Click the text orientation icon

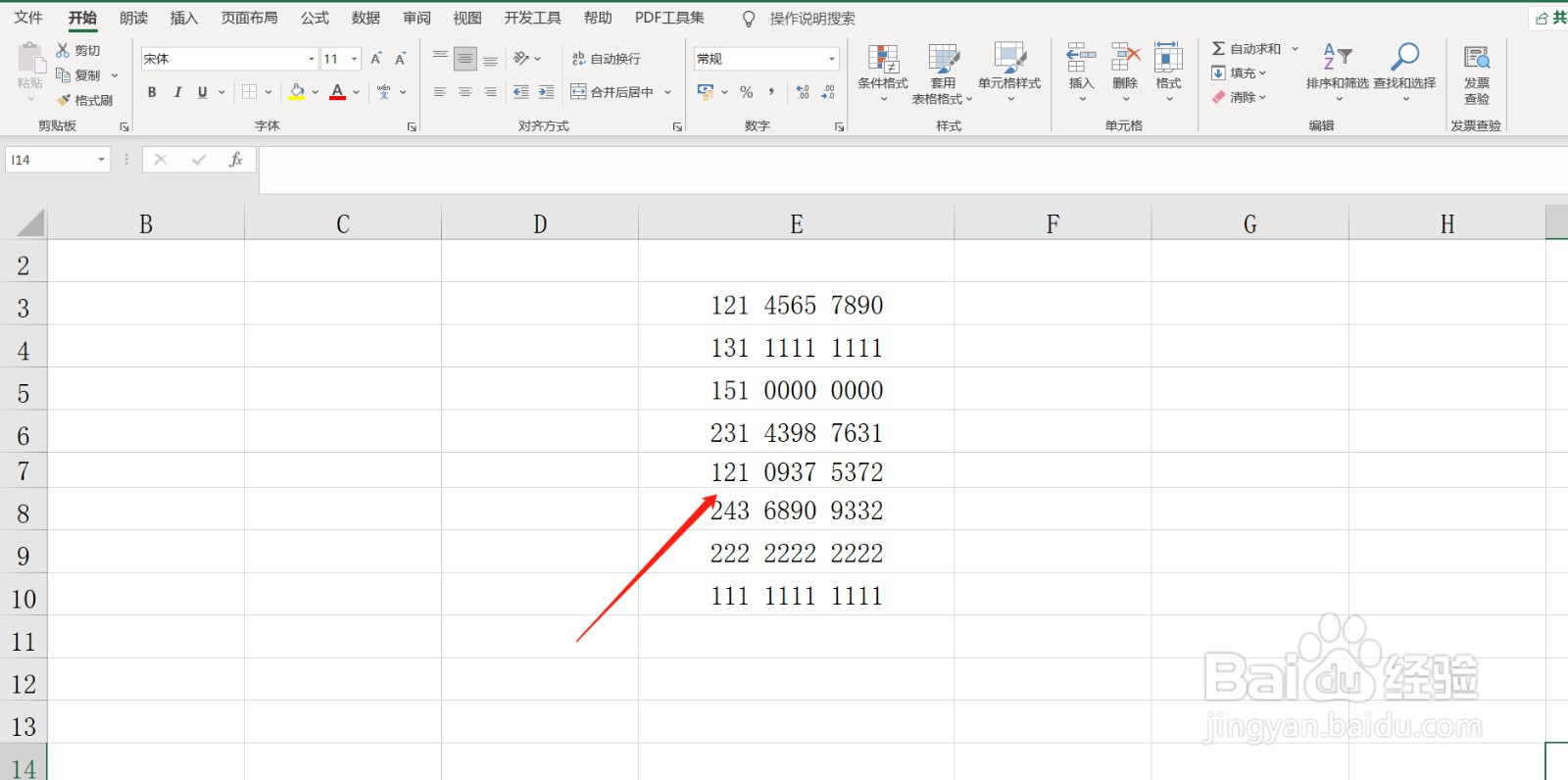522,59
